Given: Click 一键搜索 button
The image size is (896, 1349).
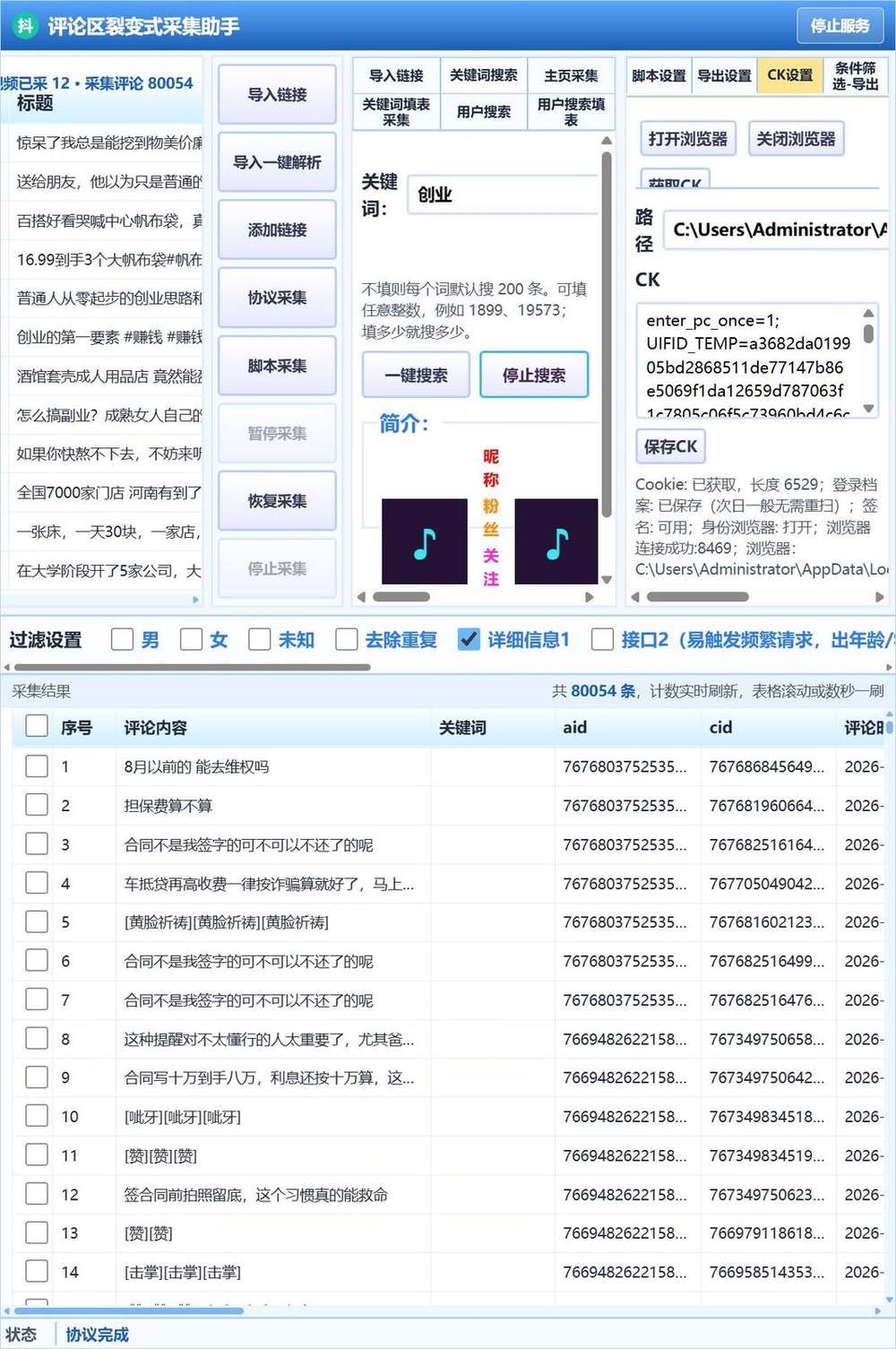Looking at the screenshot, I should (416, 375).
